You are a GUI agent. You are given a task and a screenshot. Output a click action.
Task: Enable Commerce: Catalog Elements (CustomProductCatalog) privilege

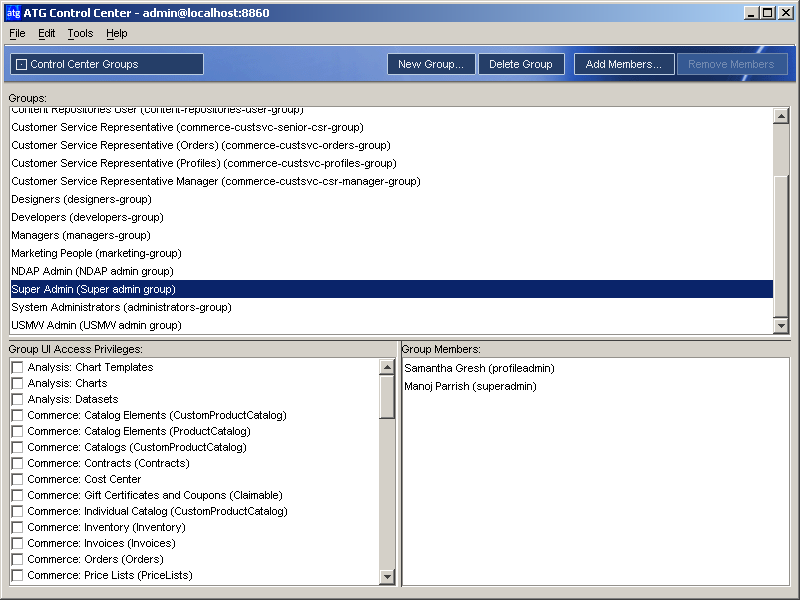tap(17, 415)
